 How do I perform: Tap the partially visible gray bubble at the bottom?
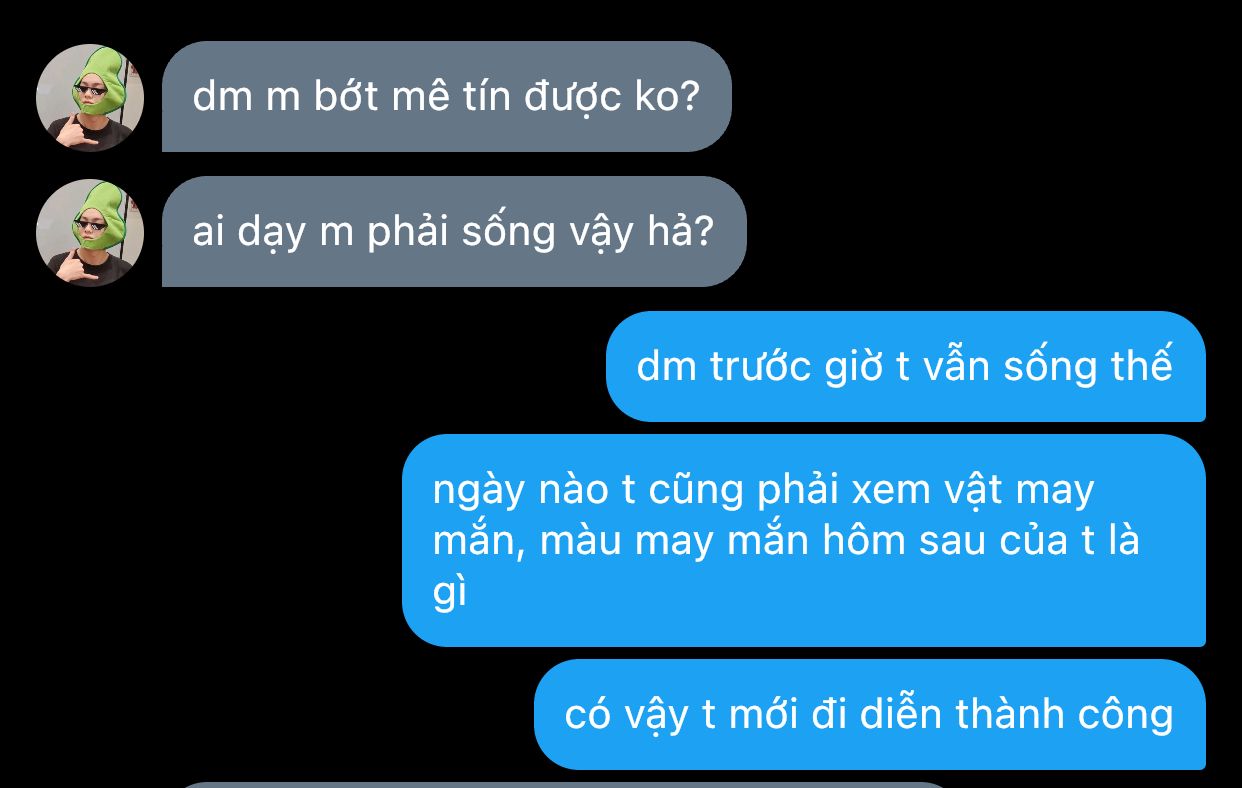(x=565, y=785)
